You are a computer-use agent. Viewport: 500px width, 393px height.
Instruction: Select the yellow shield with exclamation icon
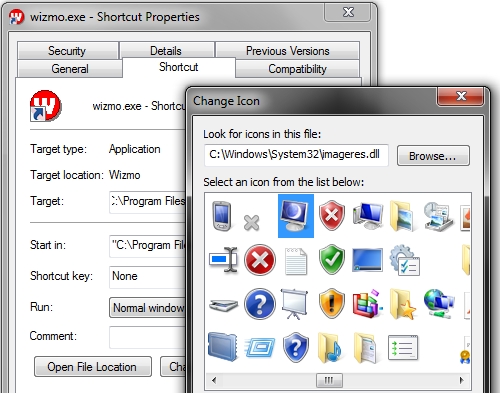pyautogui.click(x=331, y=303)
